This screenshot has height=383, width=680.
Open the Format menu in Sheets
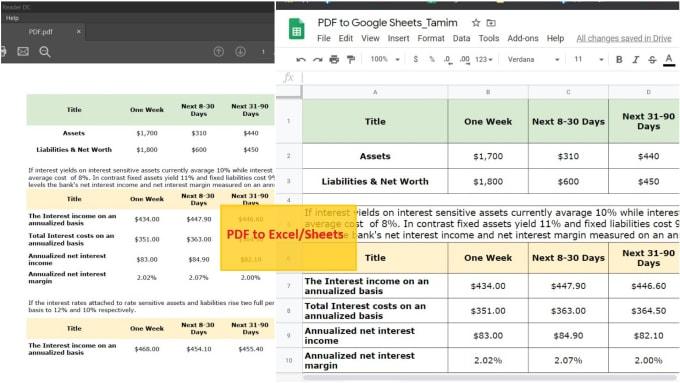(x=431, y=38)
